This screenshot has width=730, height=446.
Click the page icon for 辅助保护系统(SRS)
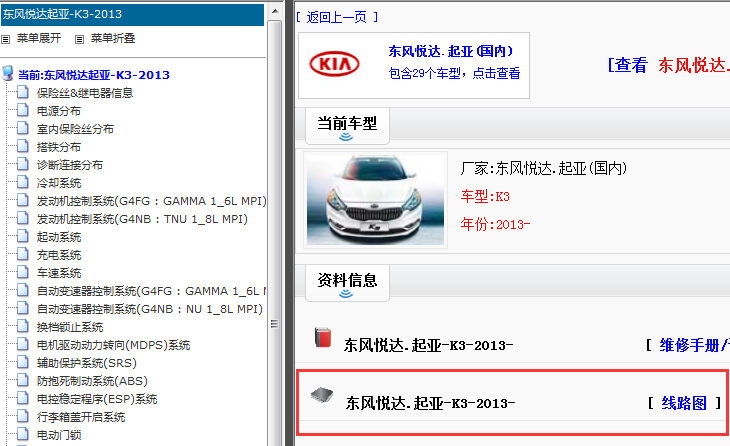point(23,362)
